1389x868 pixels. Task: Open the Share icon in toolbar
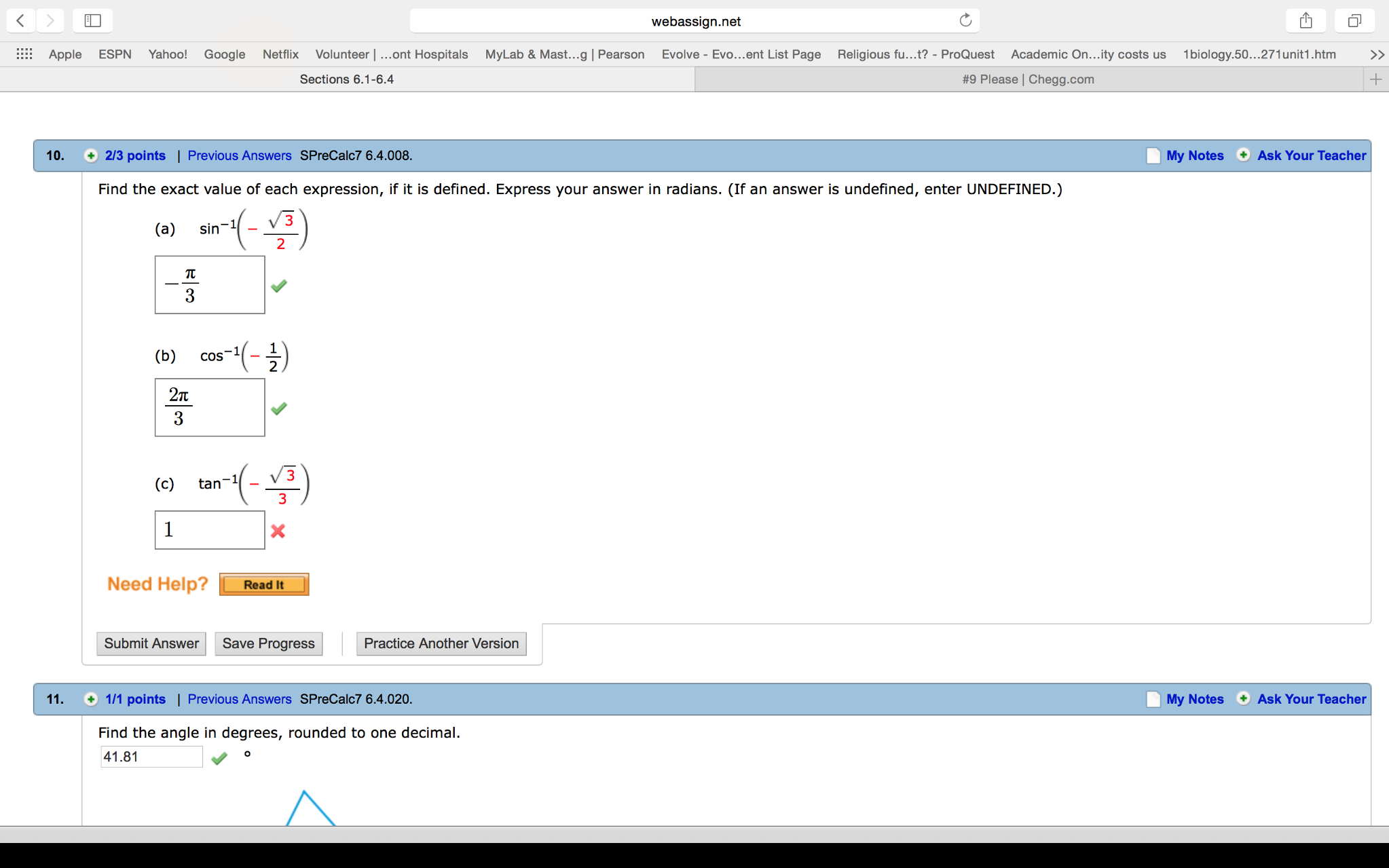point(1305,20)
